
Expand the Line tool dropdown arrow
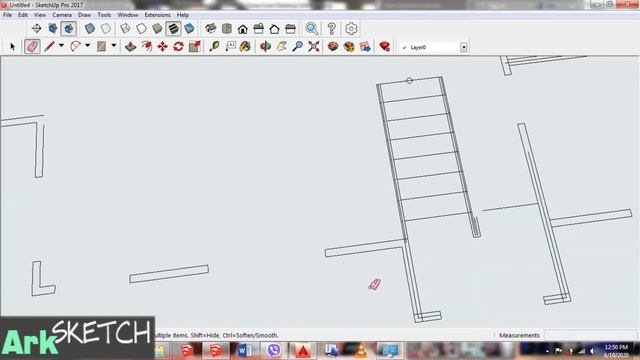pos(61,45)
